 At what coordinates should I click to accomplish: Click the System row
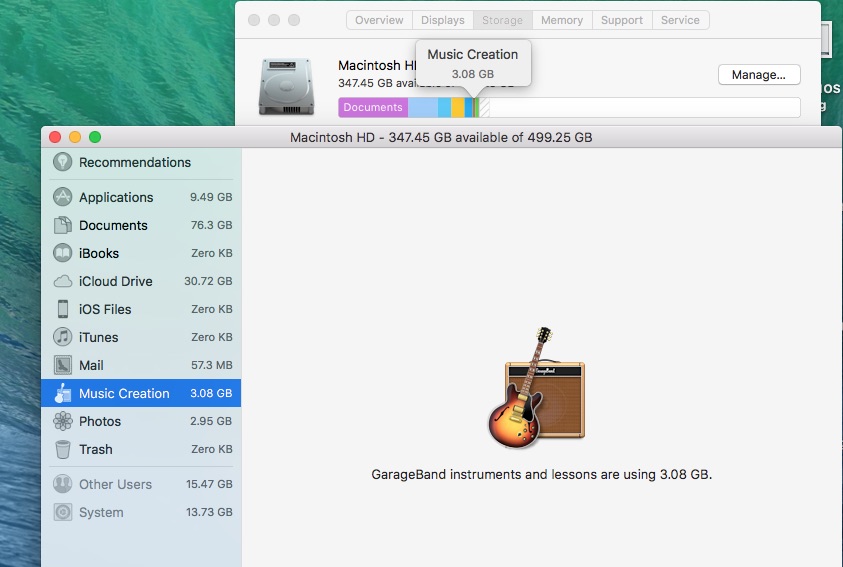[x=141, y=512]
